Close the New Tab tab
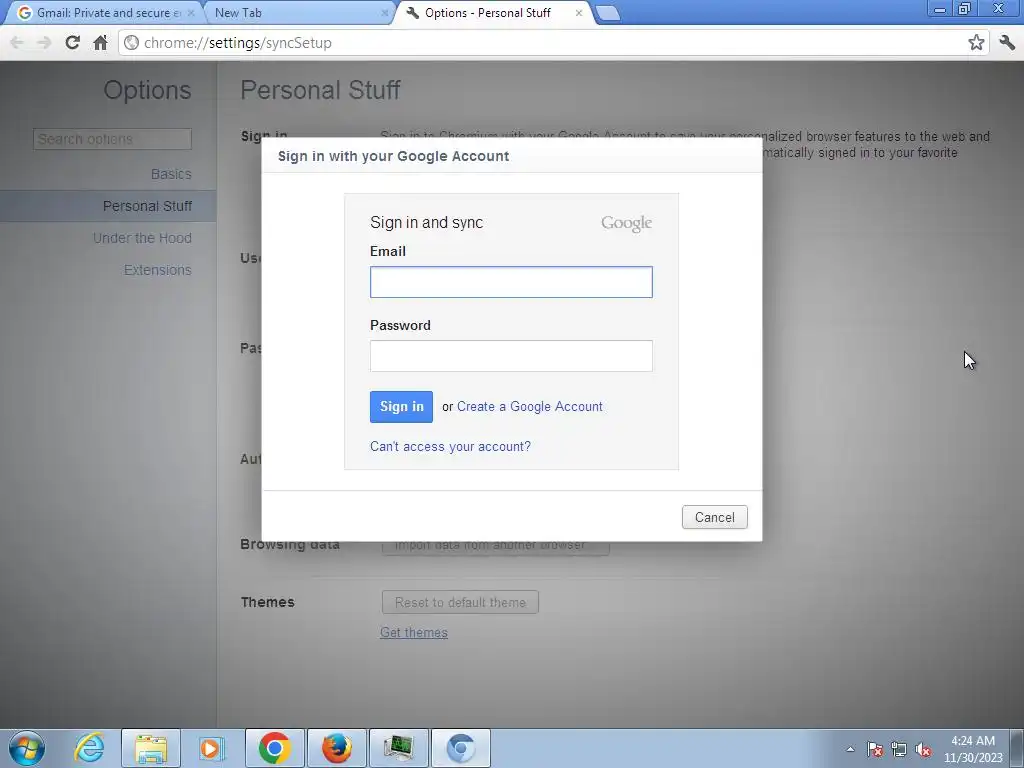Screen dimensions: 1024x768 pyautogui.click(x=385, y=13)
